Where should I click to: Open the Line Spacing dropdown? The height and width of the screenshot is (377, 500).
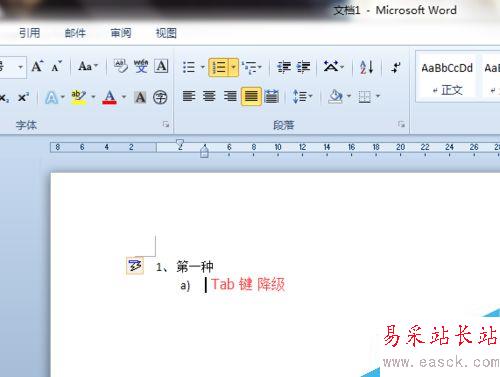302,97
